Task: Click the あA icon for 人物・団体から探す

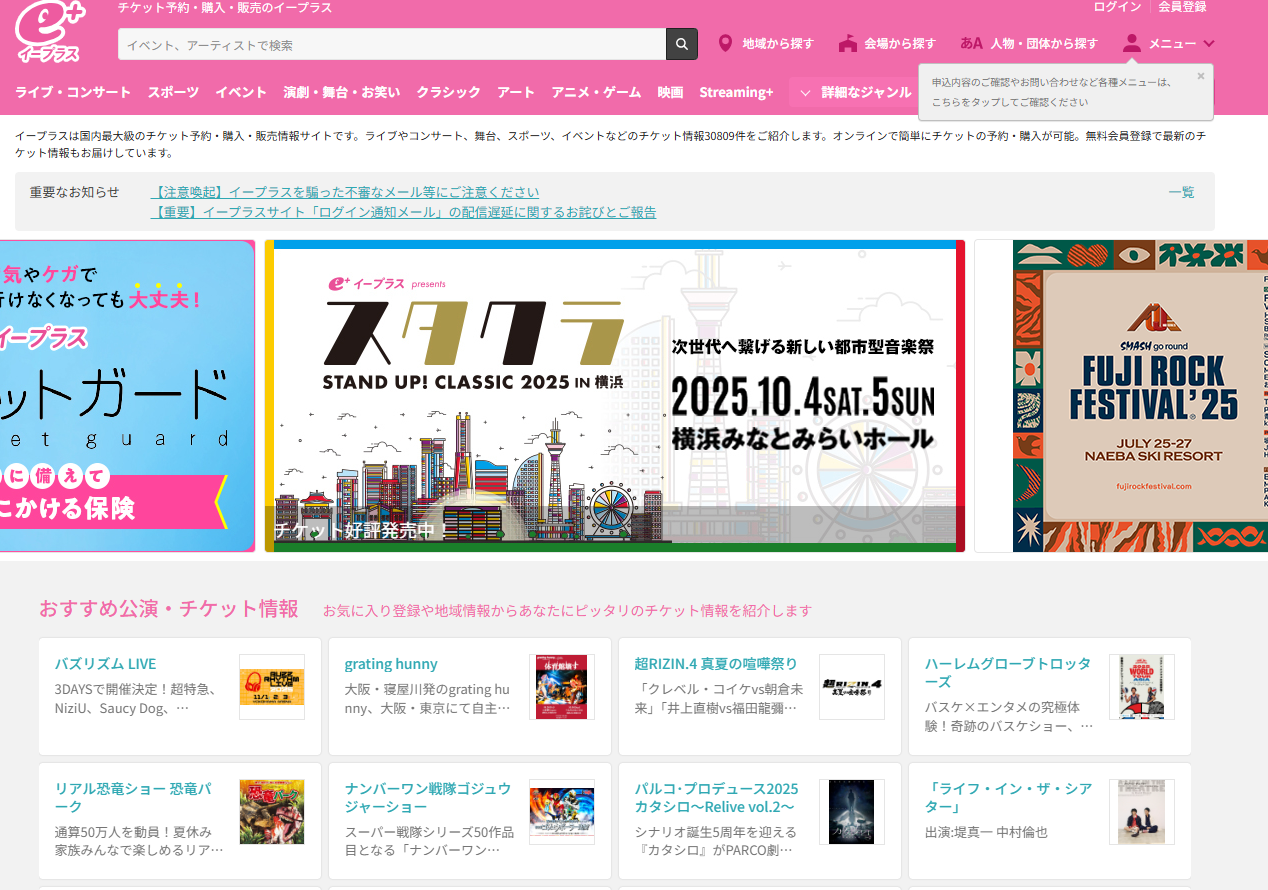Action: (x=971, y=44)
